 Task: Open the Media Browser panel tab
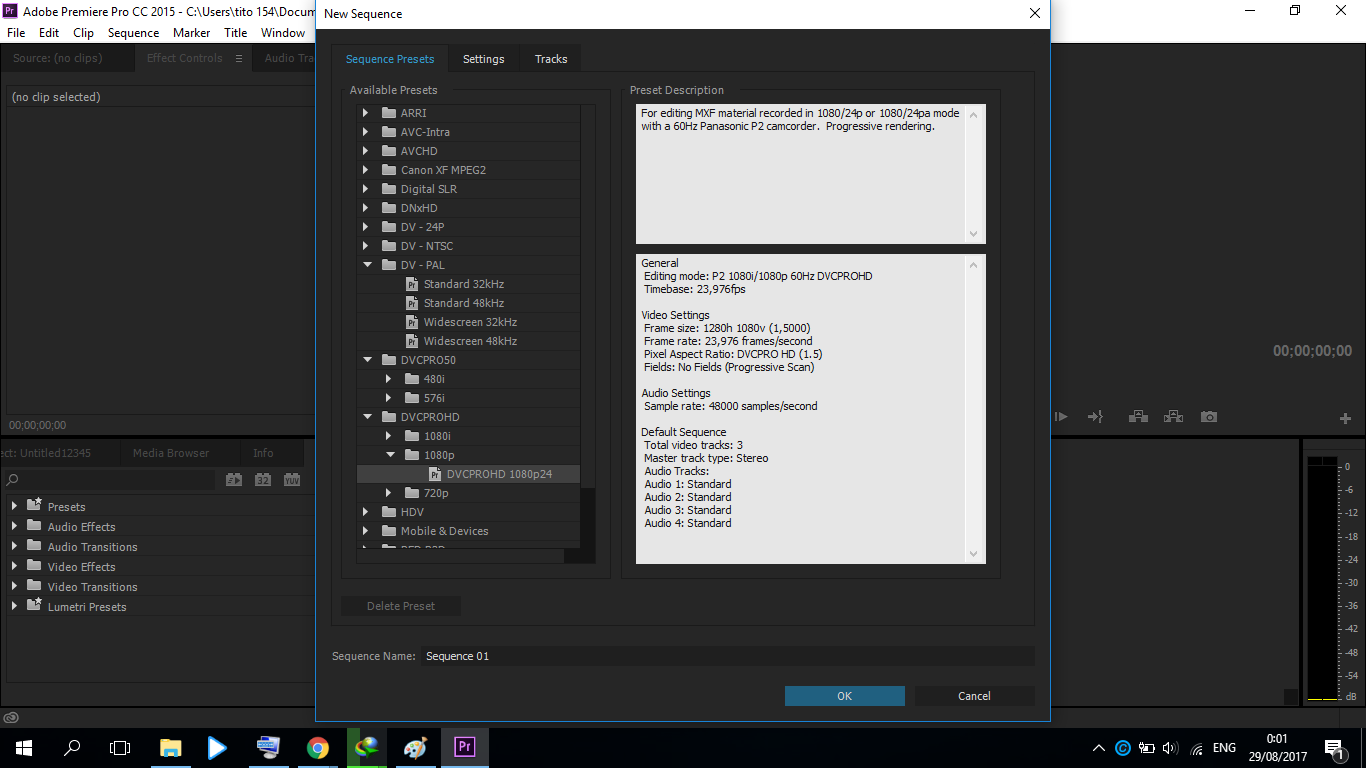[171, 453]
